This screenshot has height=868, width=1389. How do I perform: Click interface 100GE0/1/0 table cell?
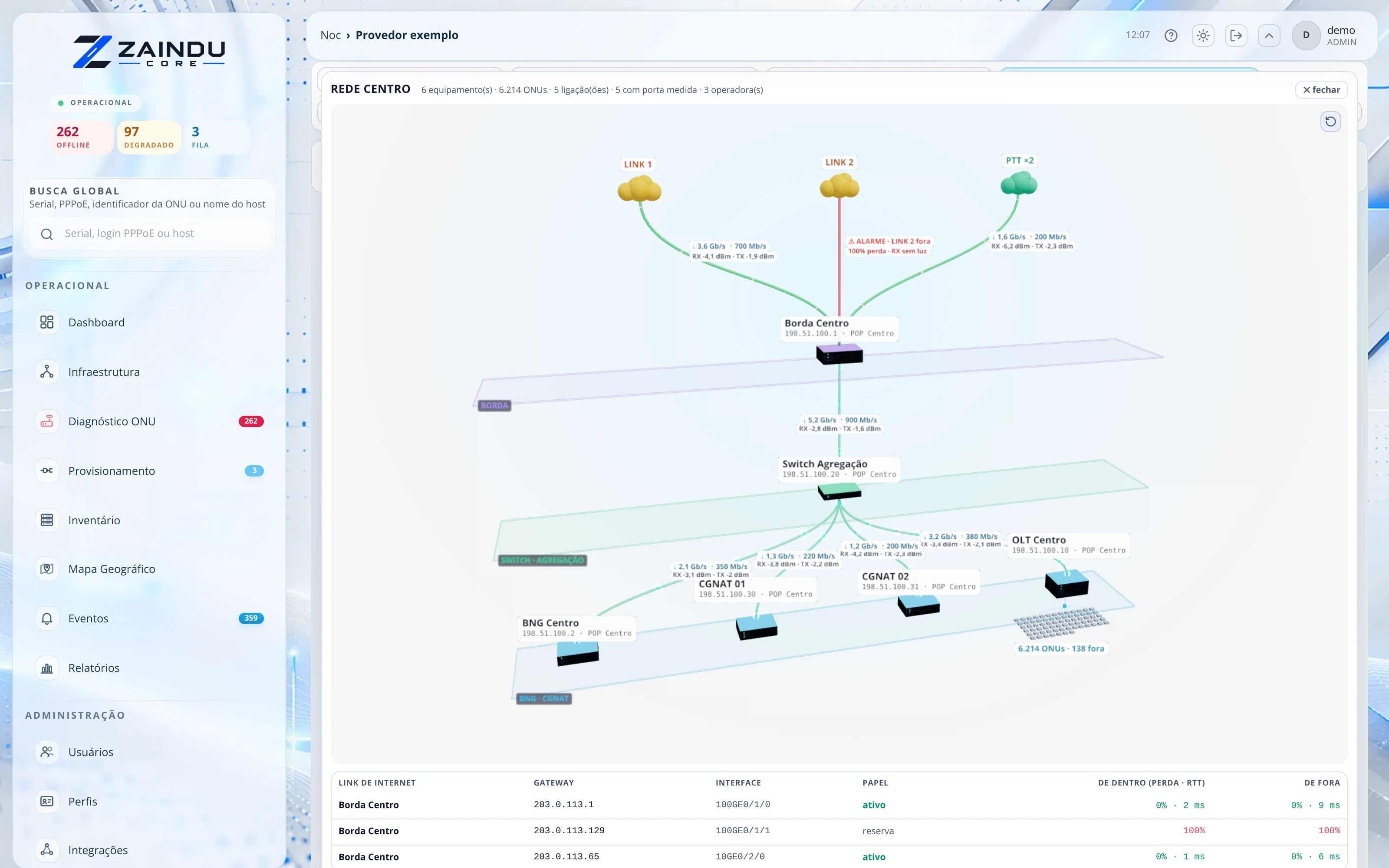coord(743,805)
